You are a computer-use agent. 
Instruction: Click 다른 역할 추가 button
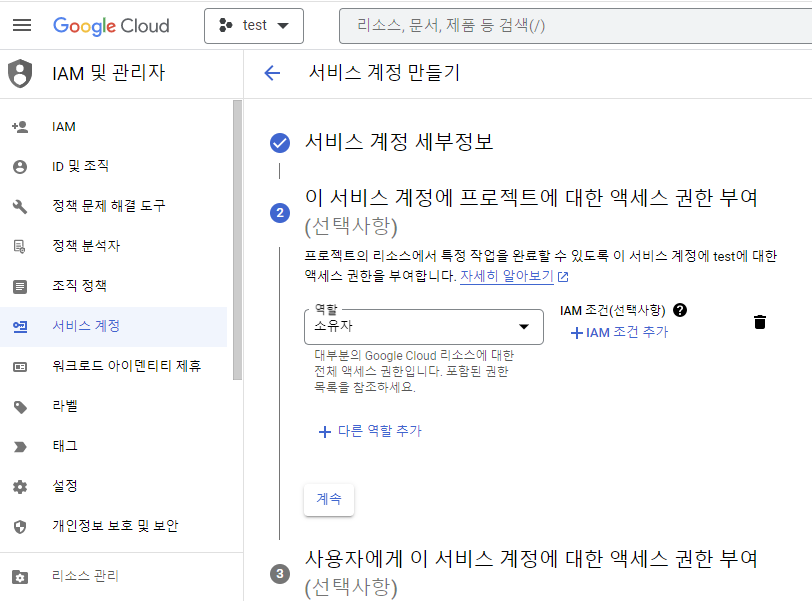click(x=370, y=431)
